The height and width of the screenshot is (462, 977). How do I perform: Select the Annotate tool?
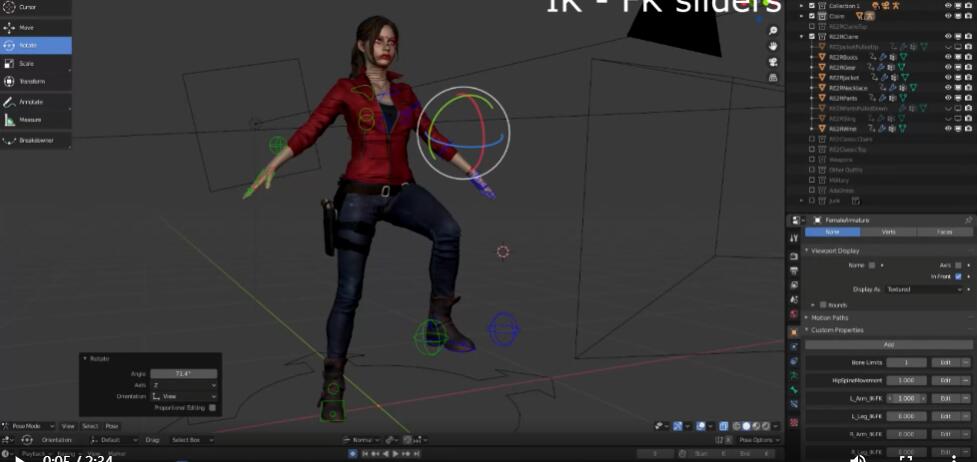36,102
